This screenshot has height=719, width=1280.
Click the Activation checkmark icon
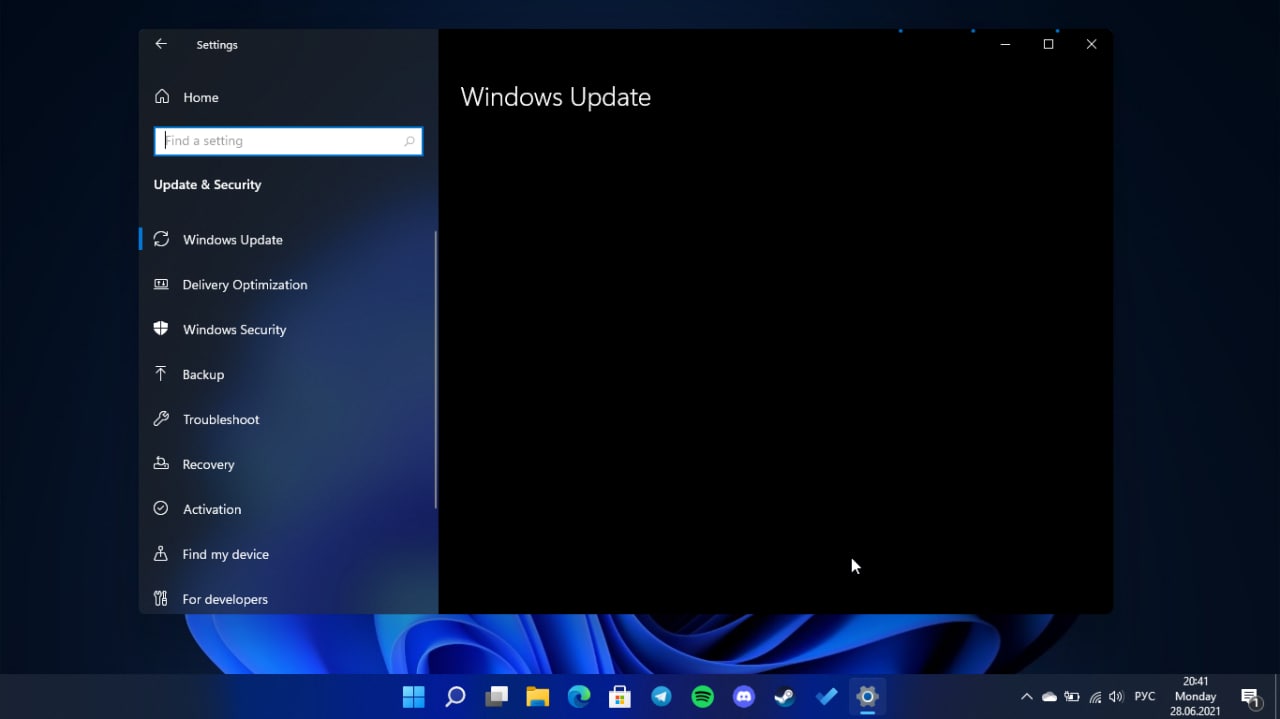point(161,509)
